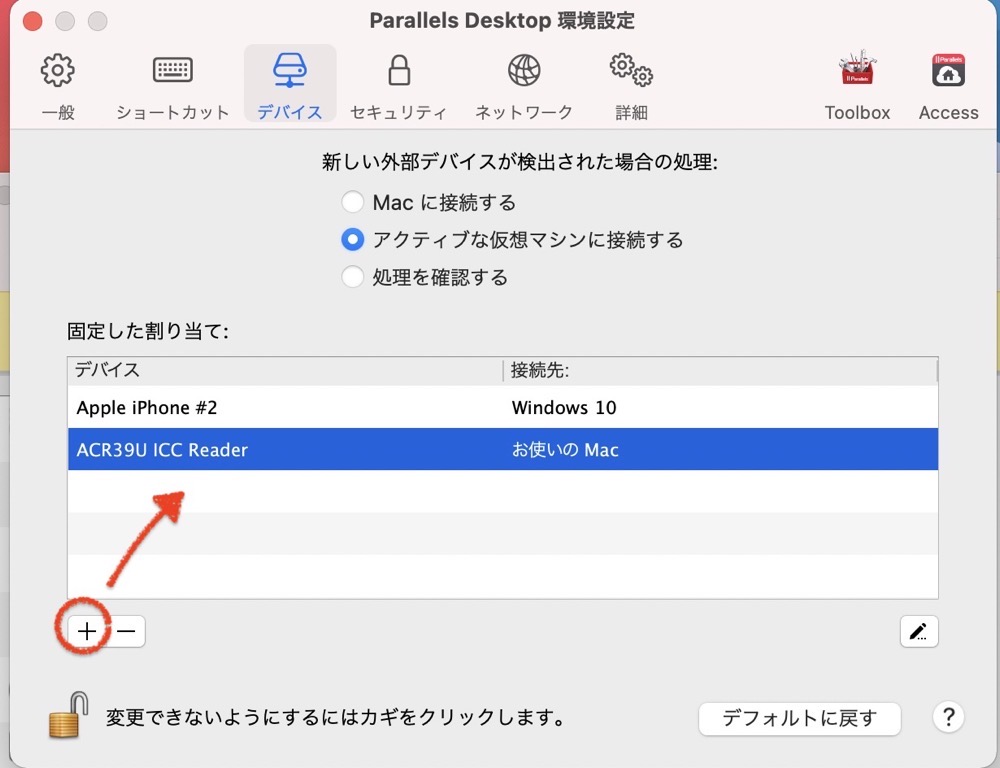
Task: Edit assignment using the pencil button
Action: click(919, 631)
